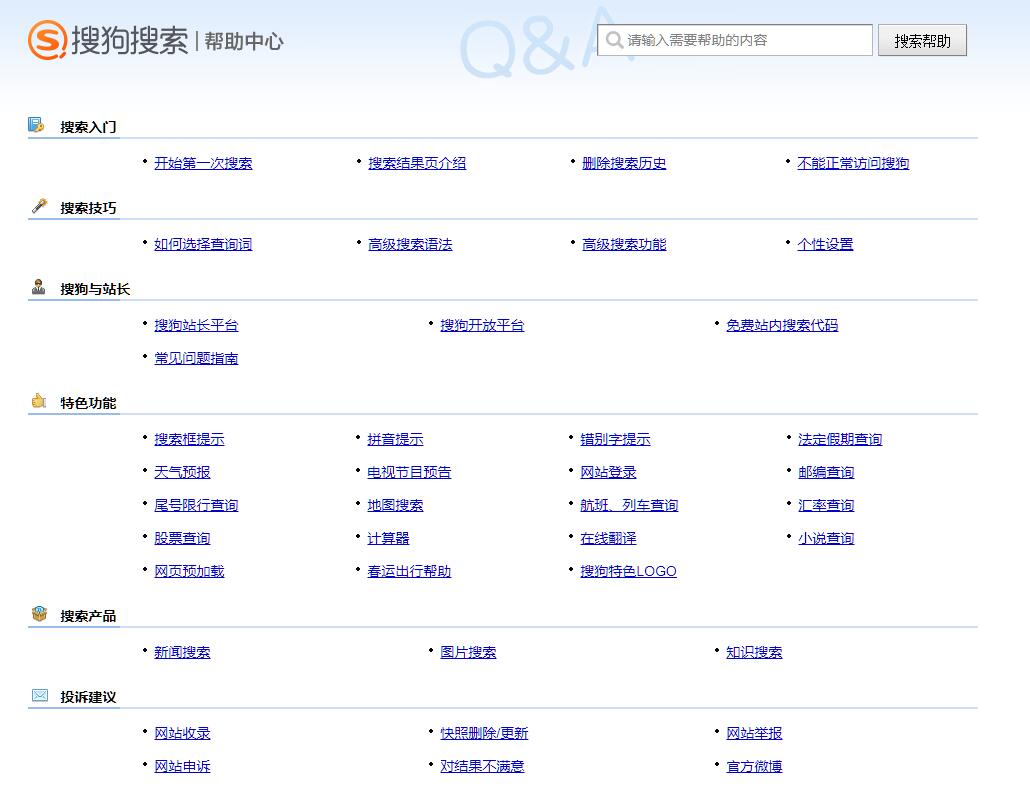1030x794 pixels.
Task: Open the 高级搜索功能 link
Action: pyautogui.click(x=624, y=244)
